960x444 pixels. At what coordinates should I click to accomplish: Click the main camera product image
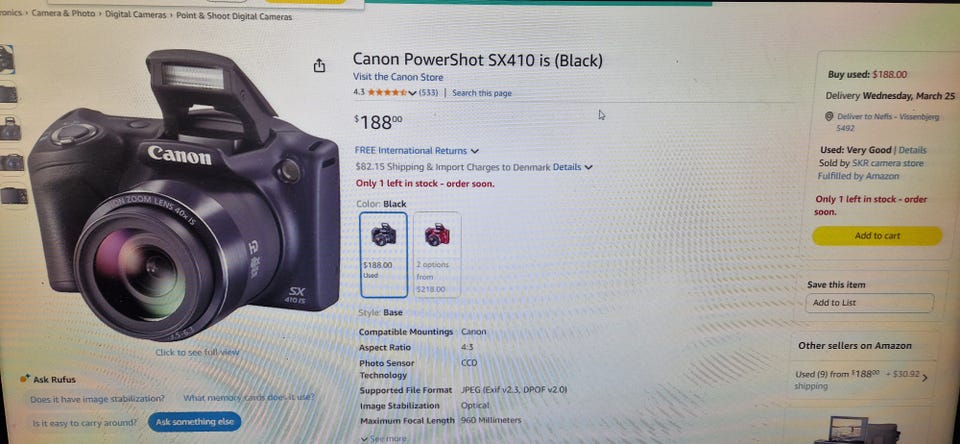[184, 196]
